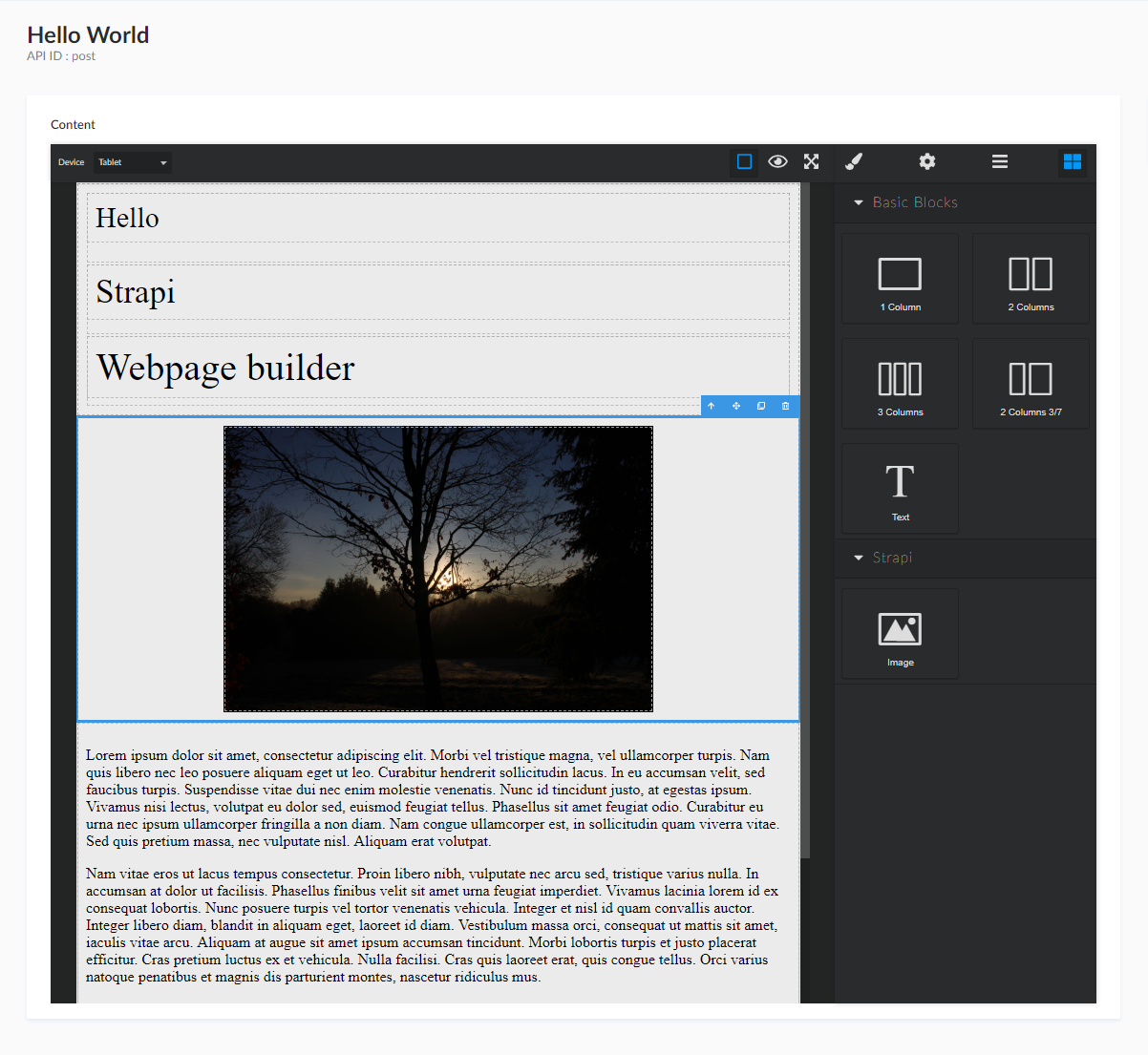The image size is (1148, 1055).
Task: Click the 'Strapi' heading text
Action: tap(136, 291)
